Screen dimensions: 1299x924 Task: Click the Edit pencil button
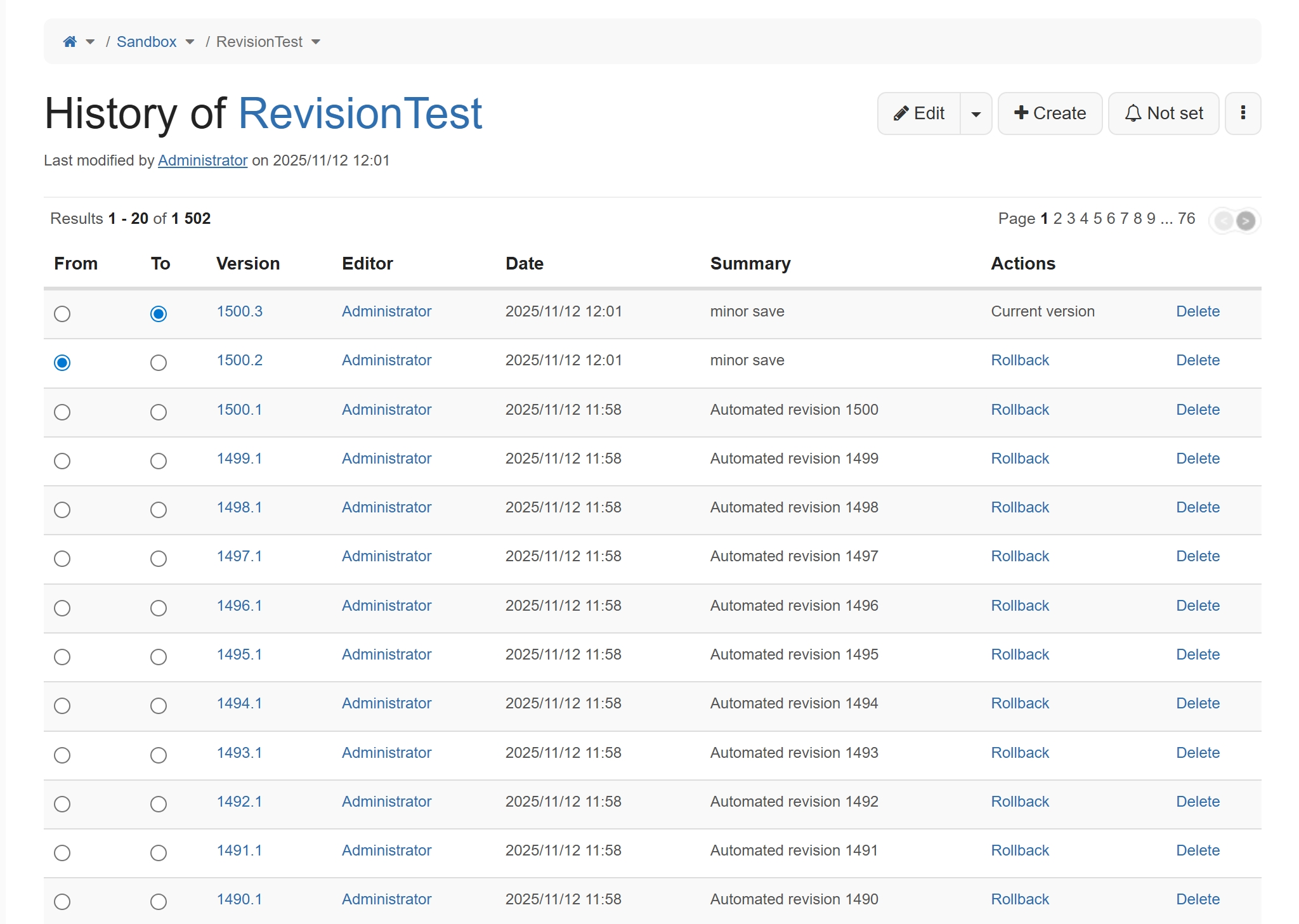[919, 114]
